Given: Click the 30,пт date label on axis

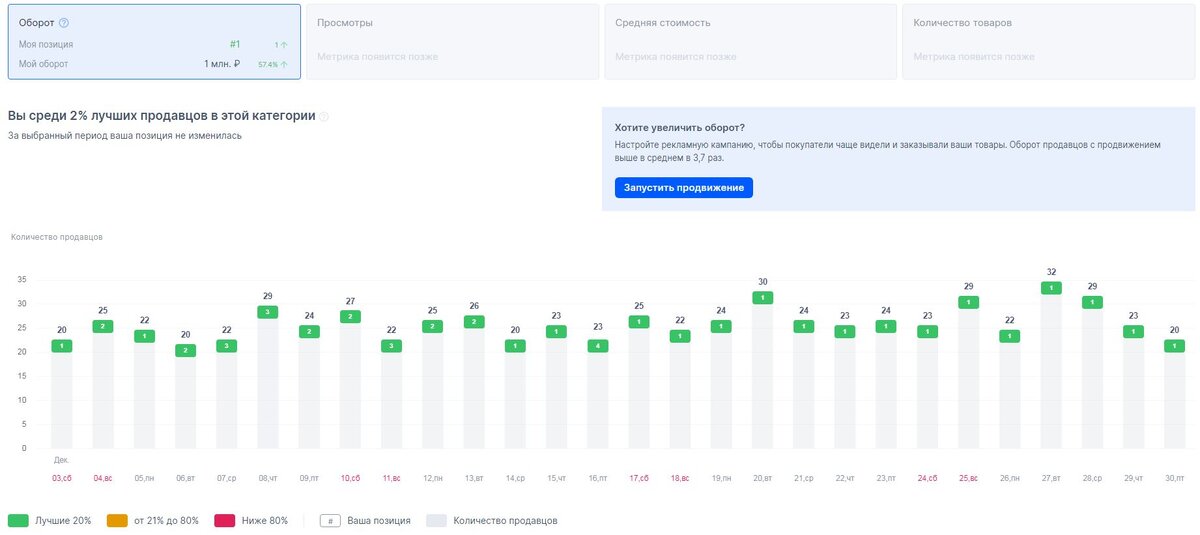Looking at the screenshot, I should tap(1175, 479).
